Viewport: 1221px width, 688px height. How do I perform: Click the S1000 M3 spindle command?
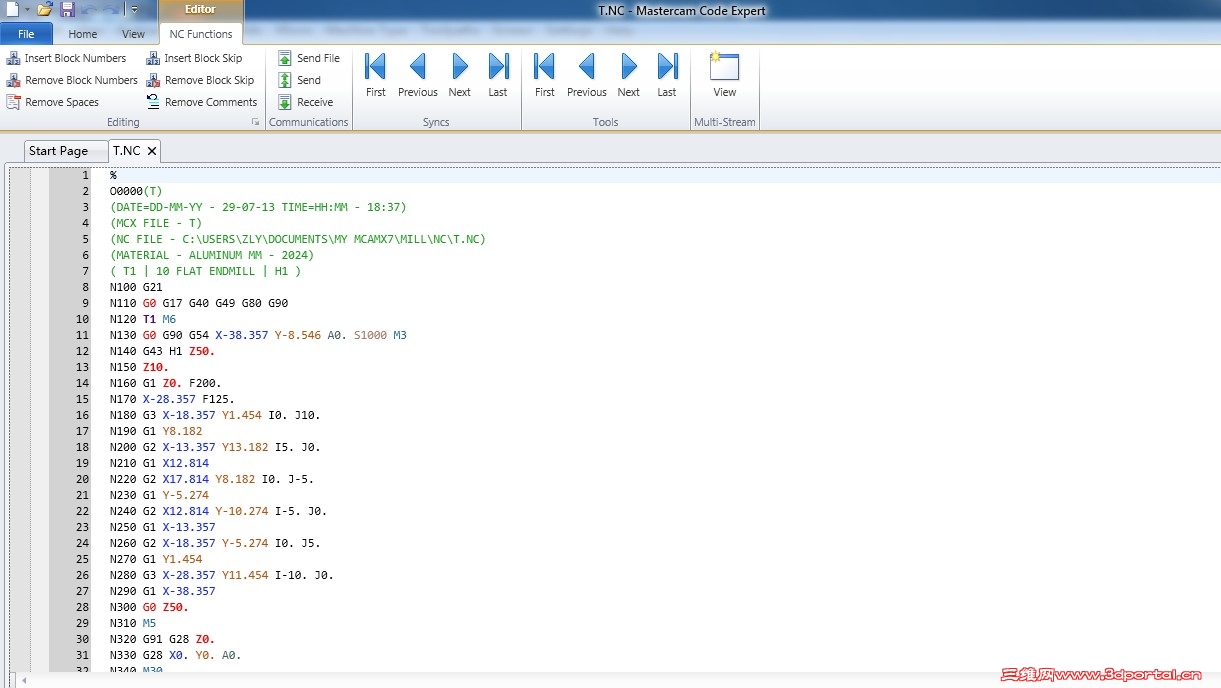click(x=380, y=335)
